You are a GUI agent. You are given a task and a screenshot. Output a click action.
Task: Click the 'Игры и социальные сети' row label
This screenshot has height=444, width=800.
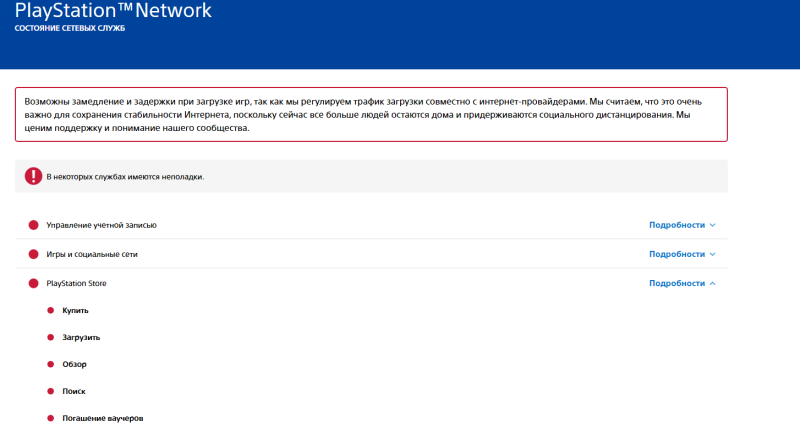92,254
